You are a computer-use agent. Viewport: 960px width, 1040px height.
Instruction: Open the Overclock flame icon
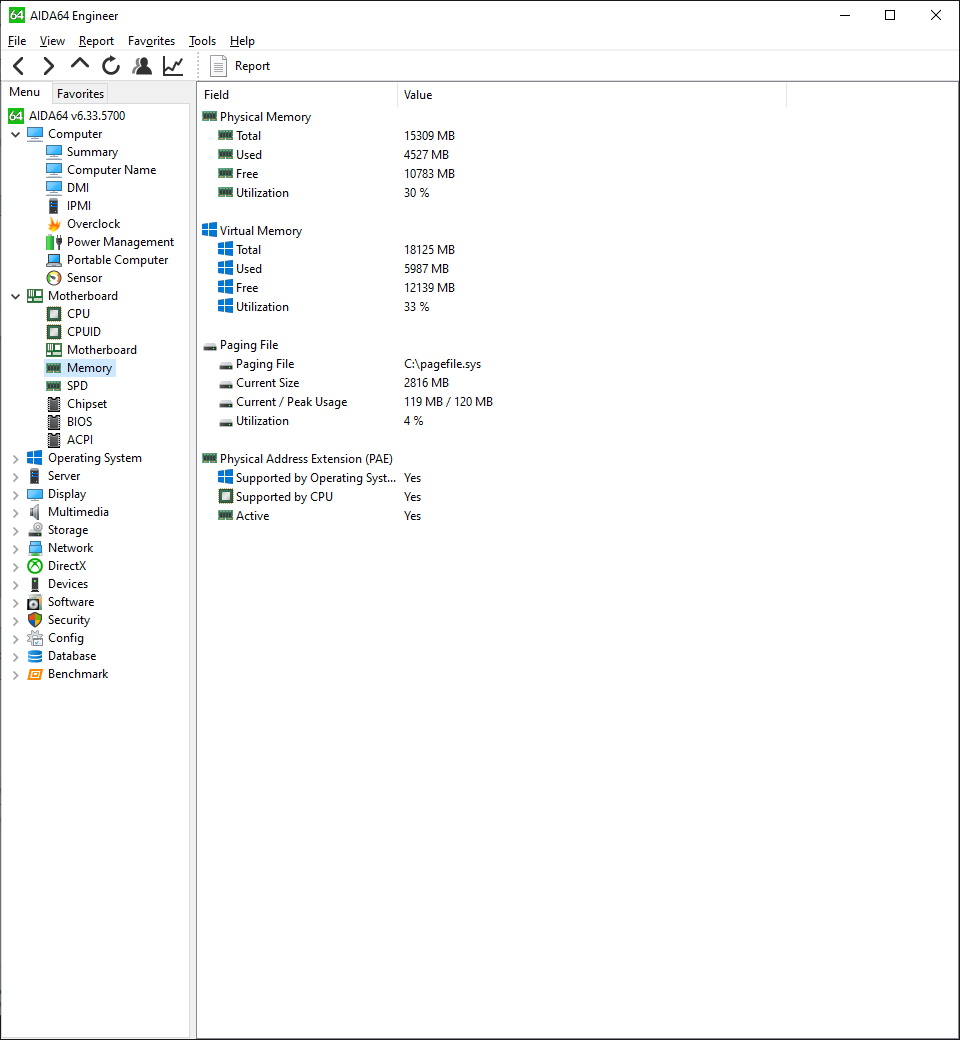point(54,224)
